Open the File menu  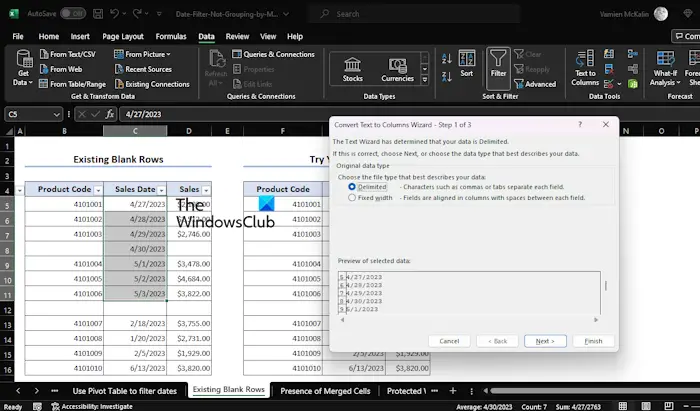tap(18, 37)
